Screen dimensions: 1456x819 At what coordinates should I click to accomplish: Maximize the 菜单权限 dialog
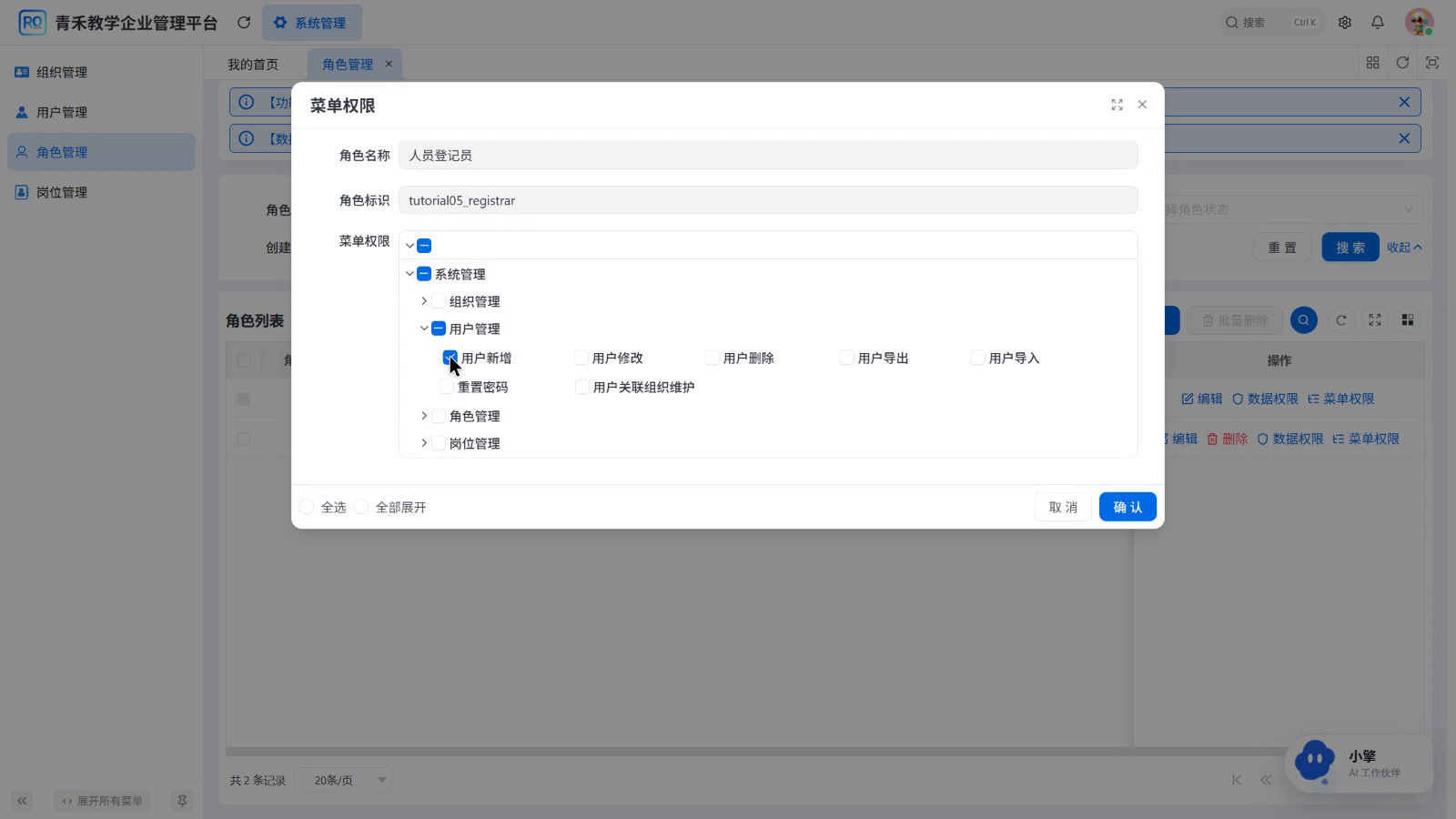(1117, 105)
